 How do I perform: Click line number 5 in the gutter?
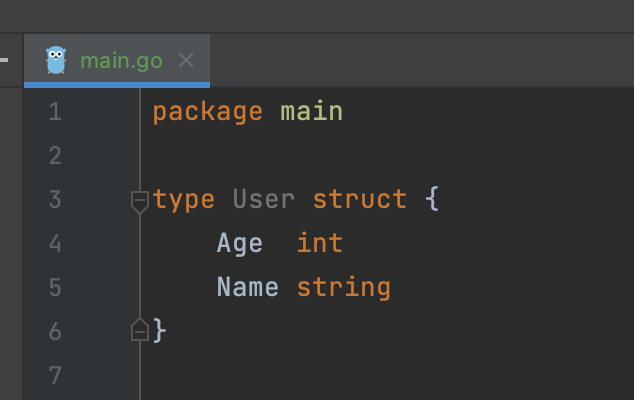54,288
